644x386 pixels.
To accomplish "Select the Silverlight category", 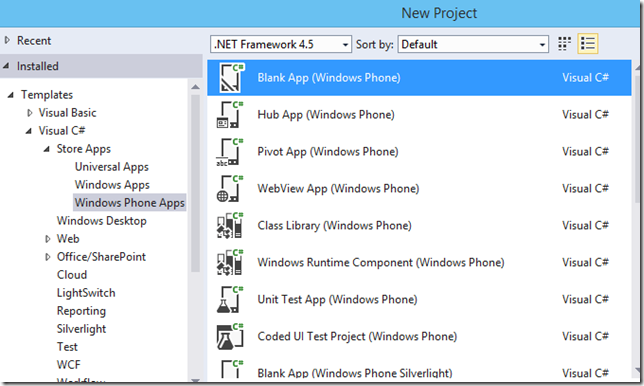I will click(81, 329).
